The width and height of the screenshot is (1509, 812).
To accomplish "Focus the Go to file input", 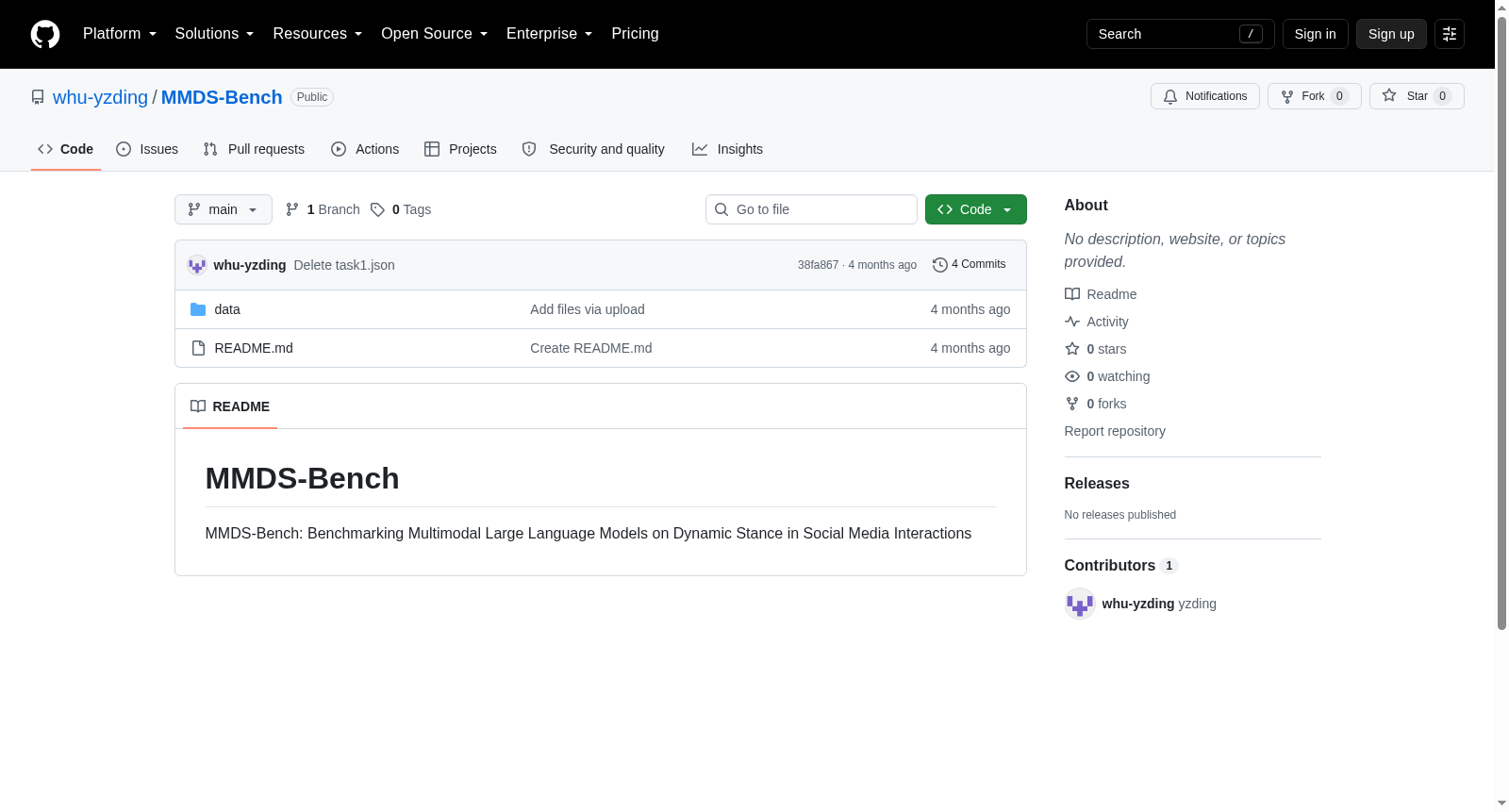I will (x=811, y=209).
